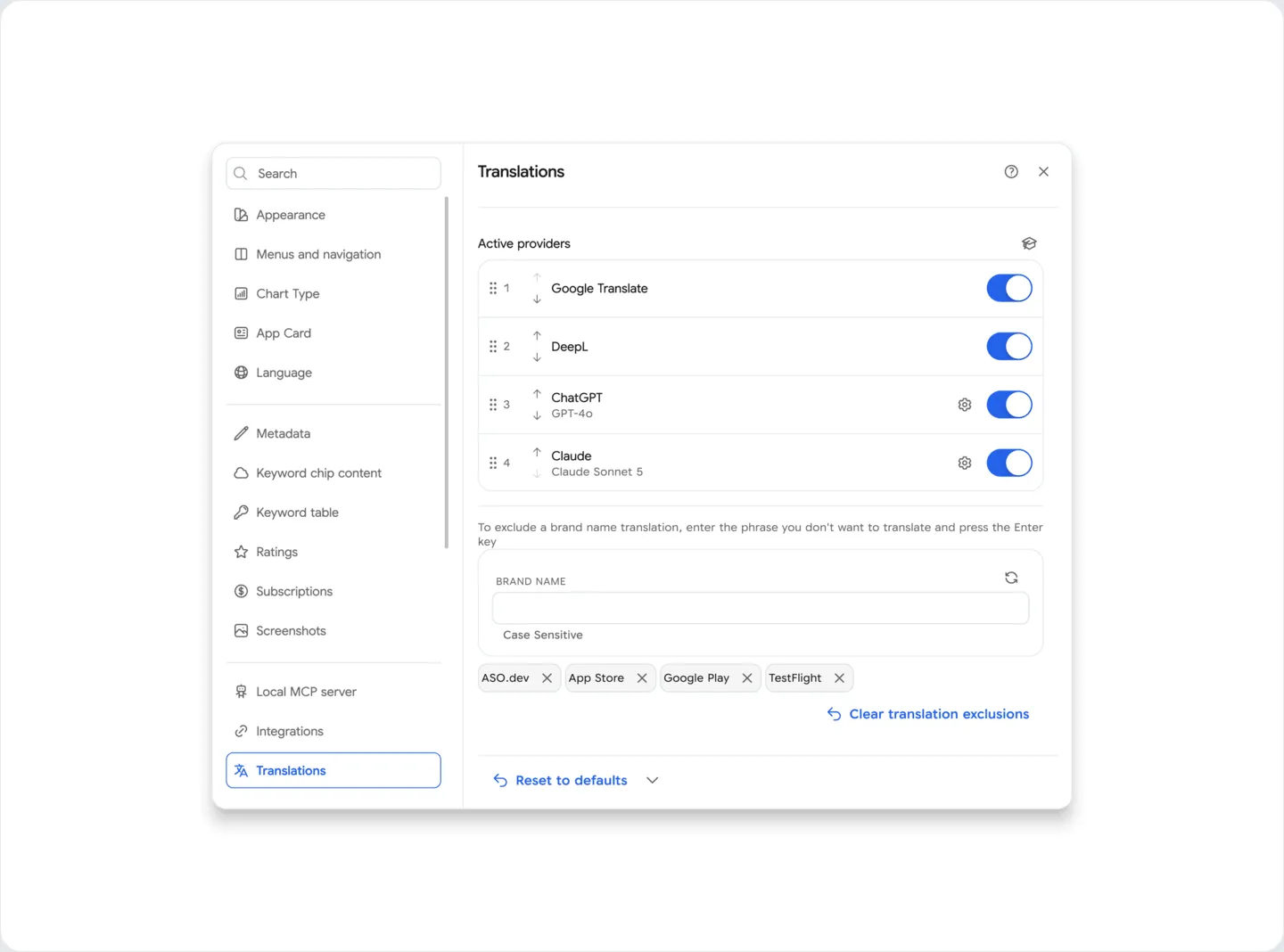Click the refresh icon above brand name field
The width and height of the screenshot is (1284, 952).
(1011, 578)
